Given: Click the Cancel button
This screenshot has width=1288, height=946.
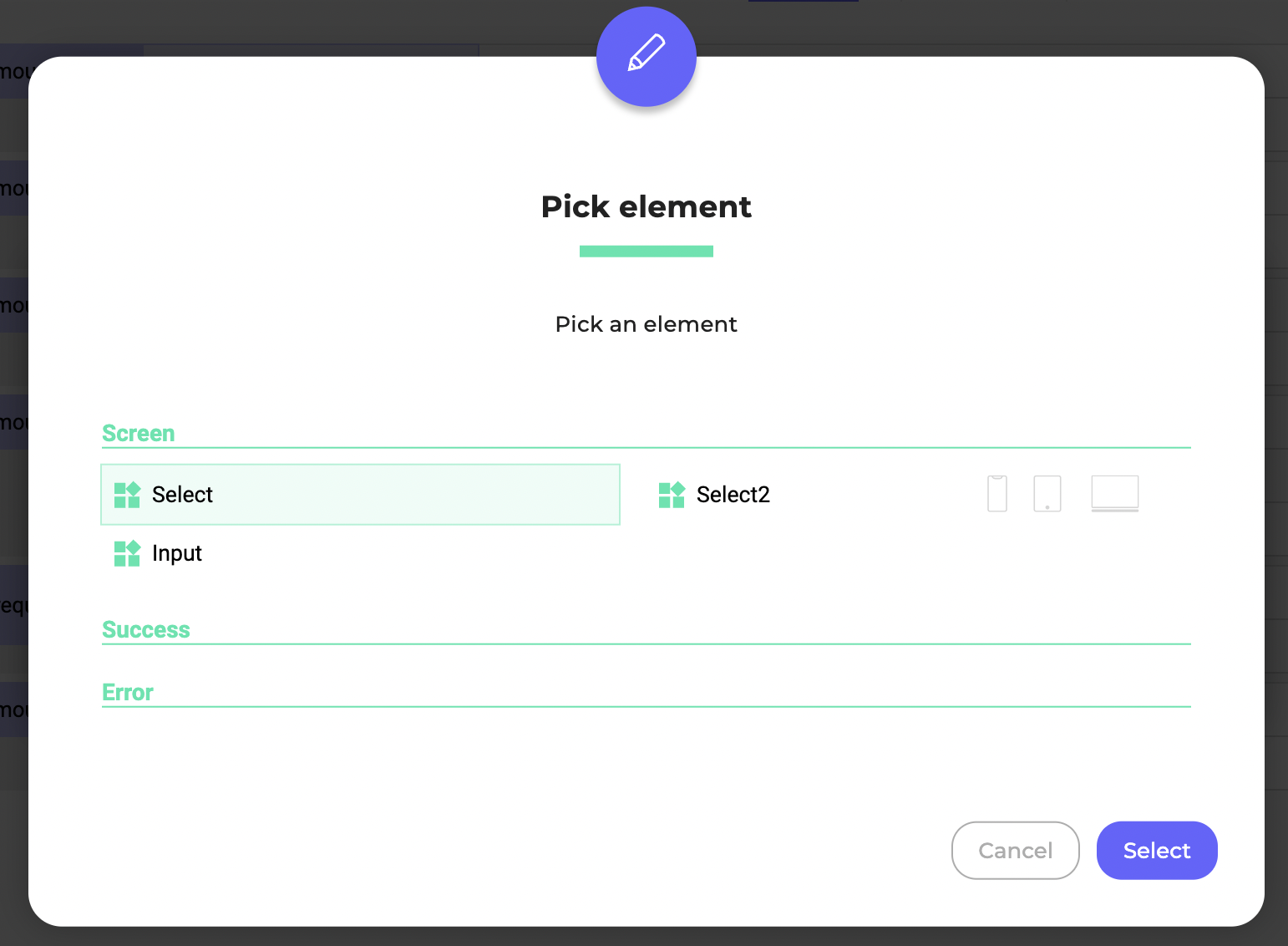Looking at the screenshot, I should pyautogui.click(x=1015, y=850).
